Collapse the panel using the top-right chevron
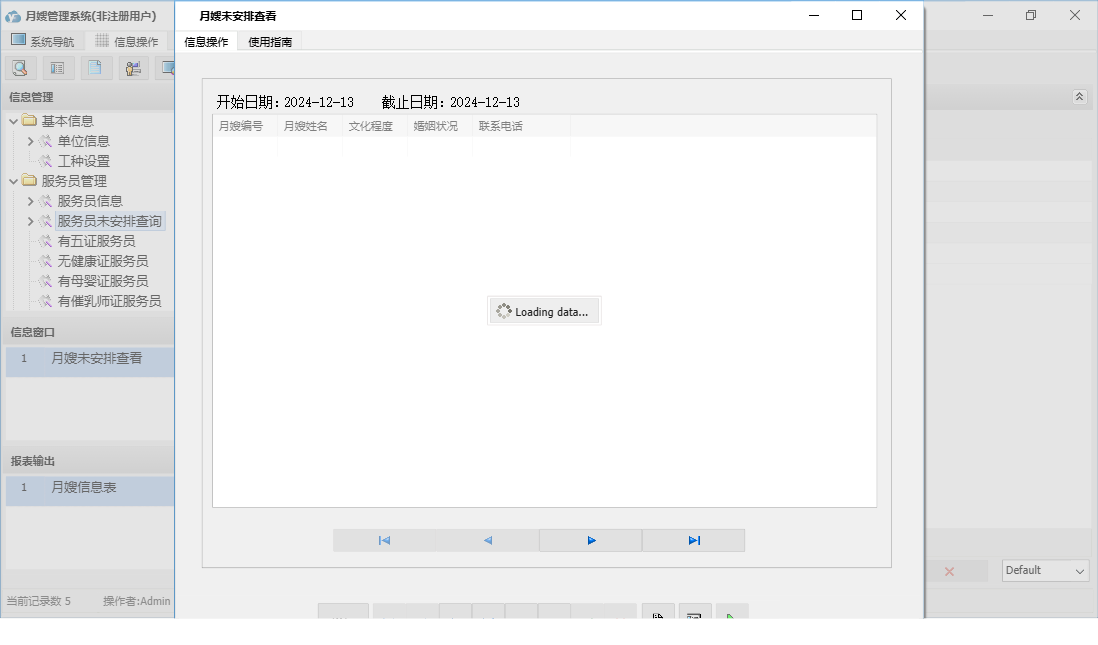 1079,97
